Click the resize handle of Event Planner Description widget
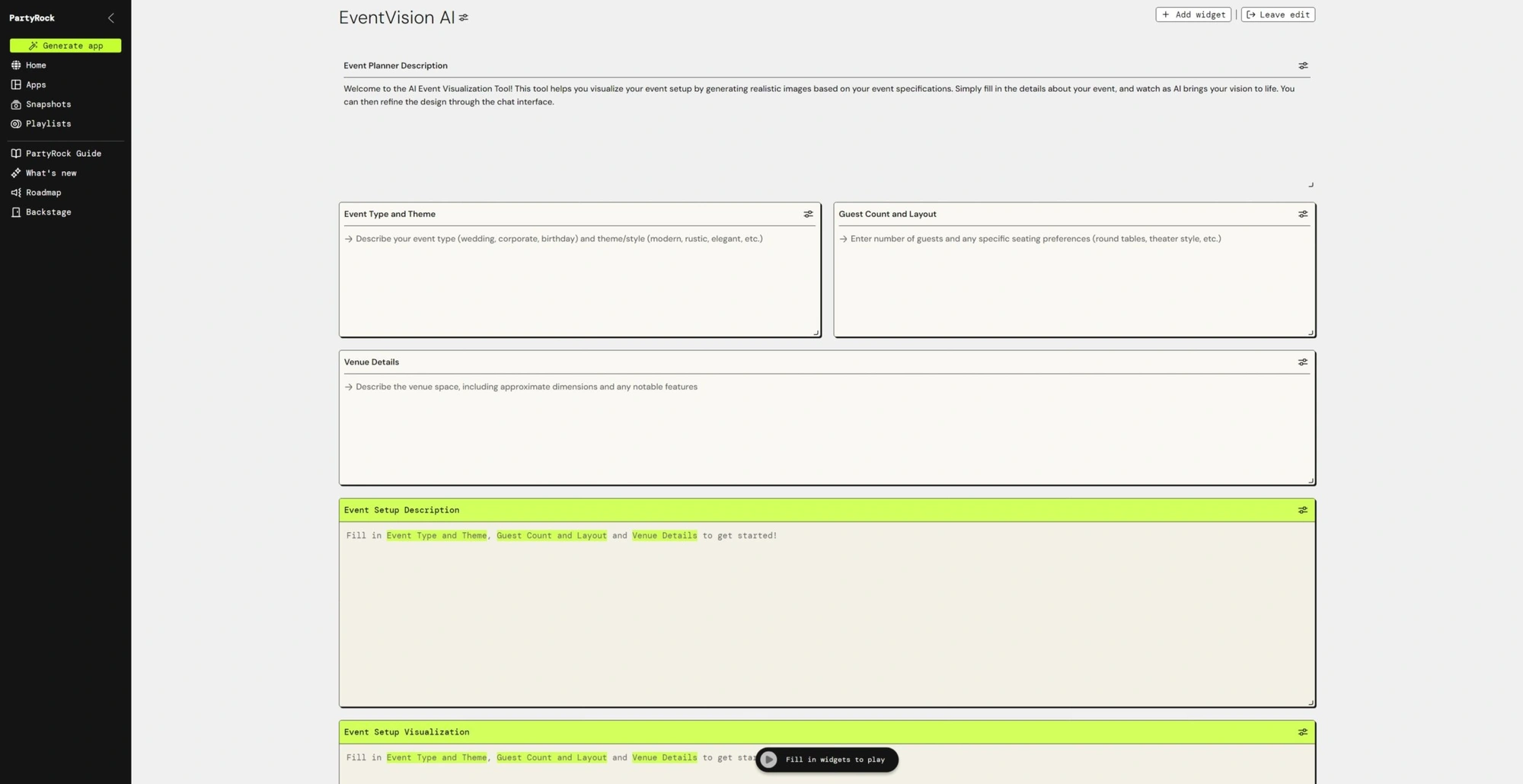This screenshot has width=1523, height=784. pyautogui.click(x=1311, y=184)
